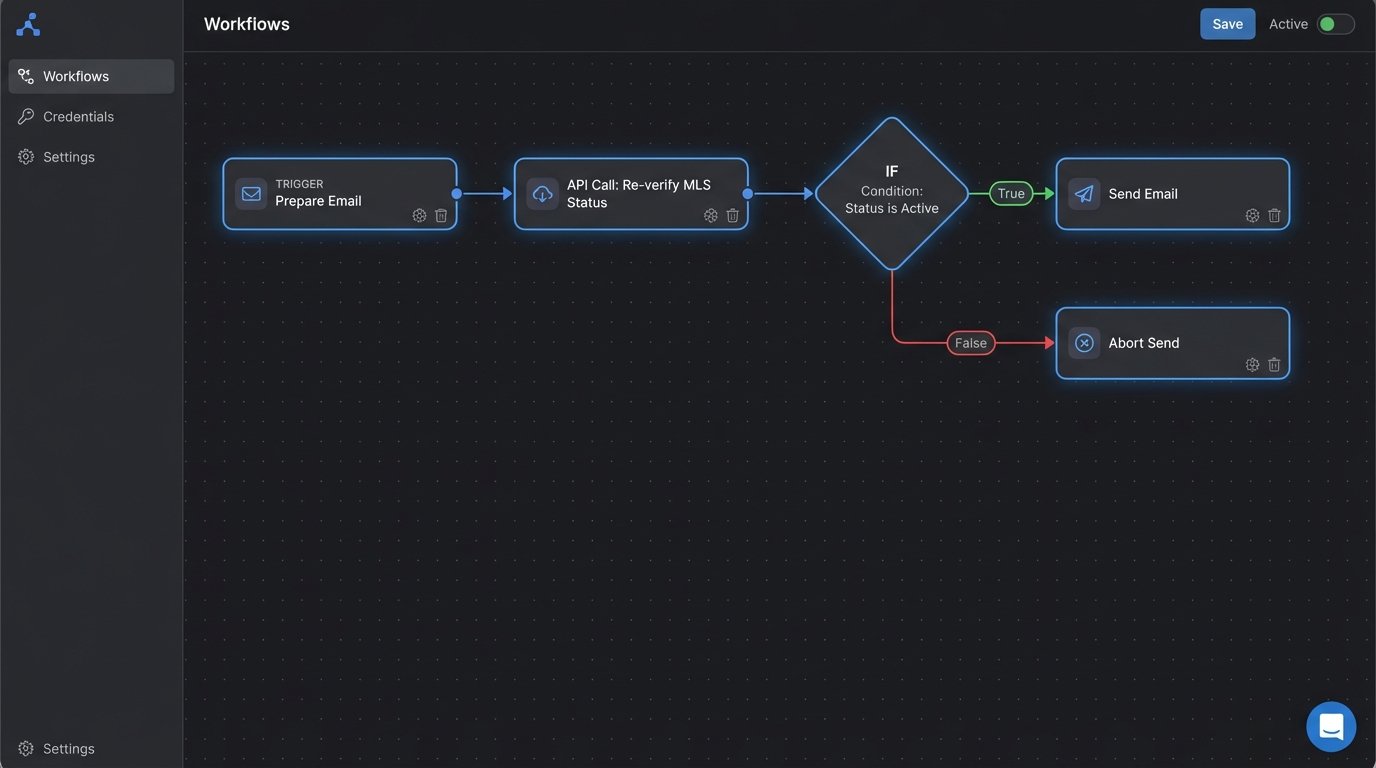The image size is (1376, 768).
Task: Go to Credentials in the sidebar
Action: click(78, 117)
